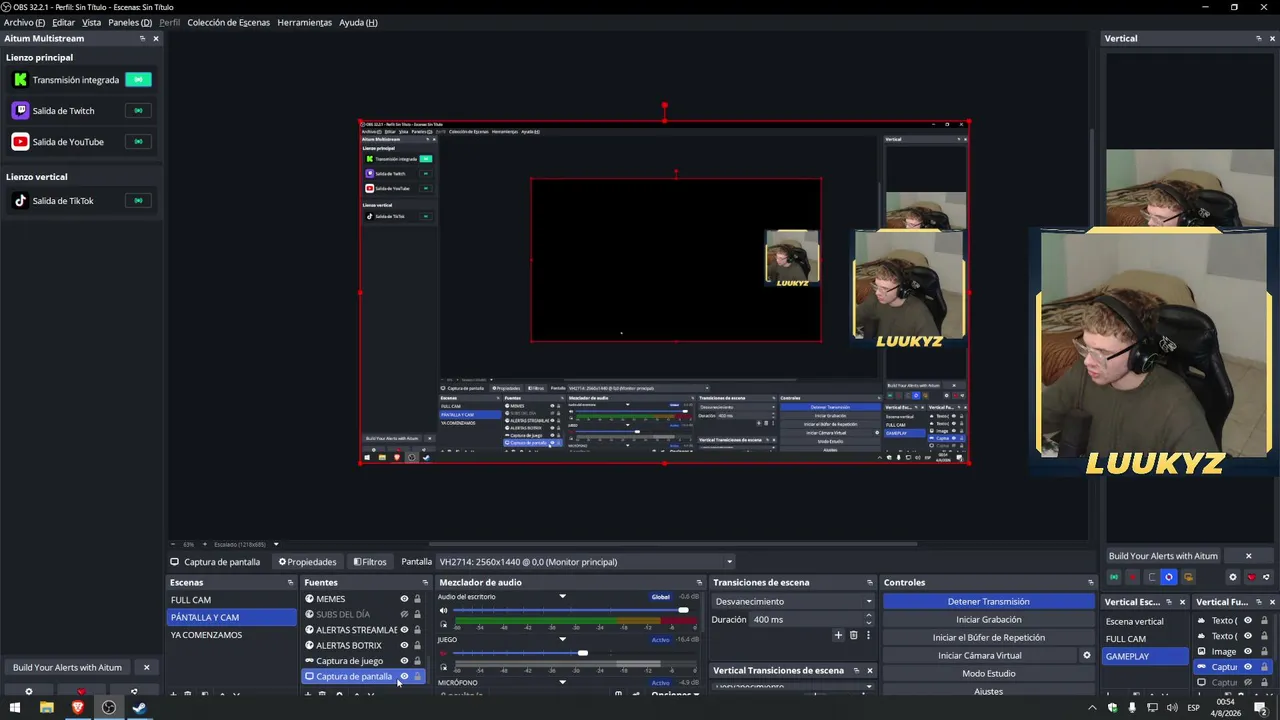Open the Colección de Escenas menu
Image resolution: width=1280 pixels, height=720 pixels.
tap(228, 22)
